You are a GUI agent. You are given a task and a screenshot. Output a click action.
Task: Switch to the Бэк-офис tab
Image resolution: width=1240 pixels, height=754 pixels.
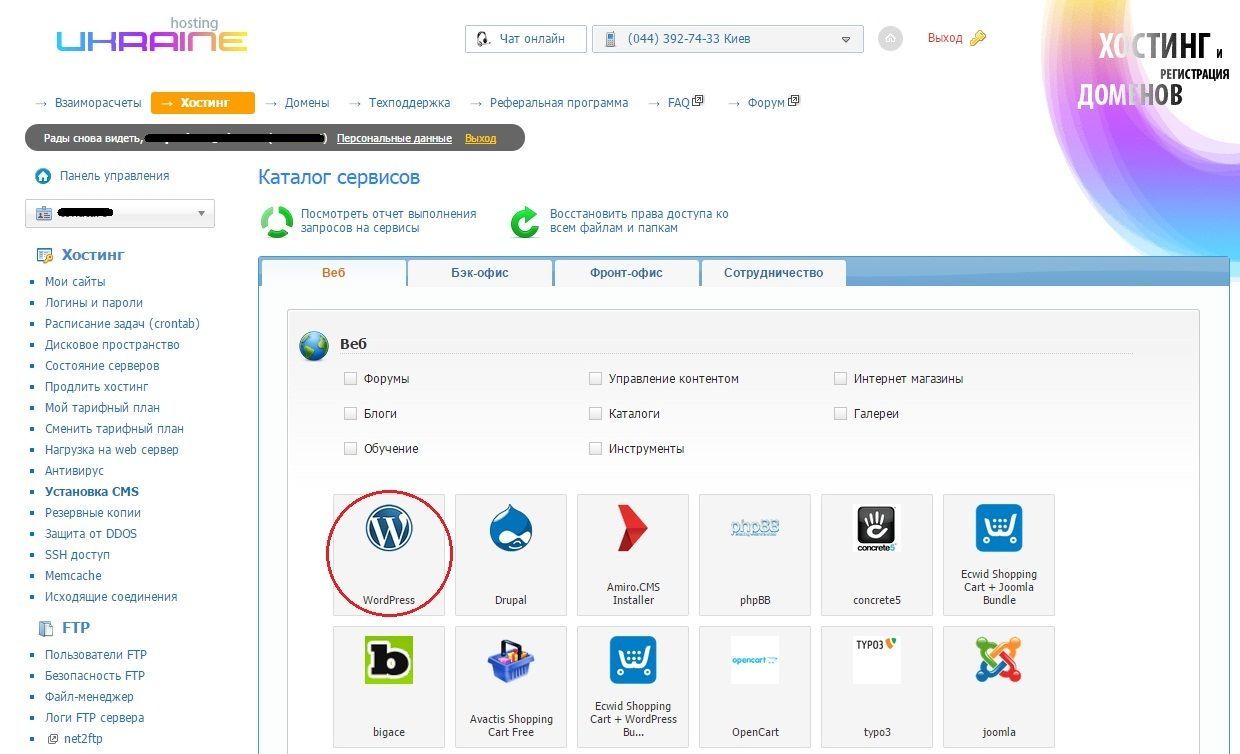click(x=480, y=273)
